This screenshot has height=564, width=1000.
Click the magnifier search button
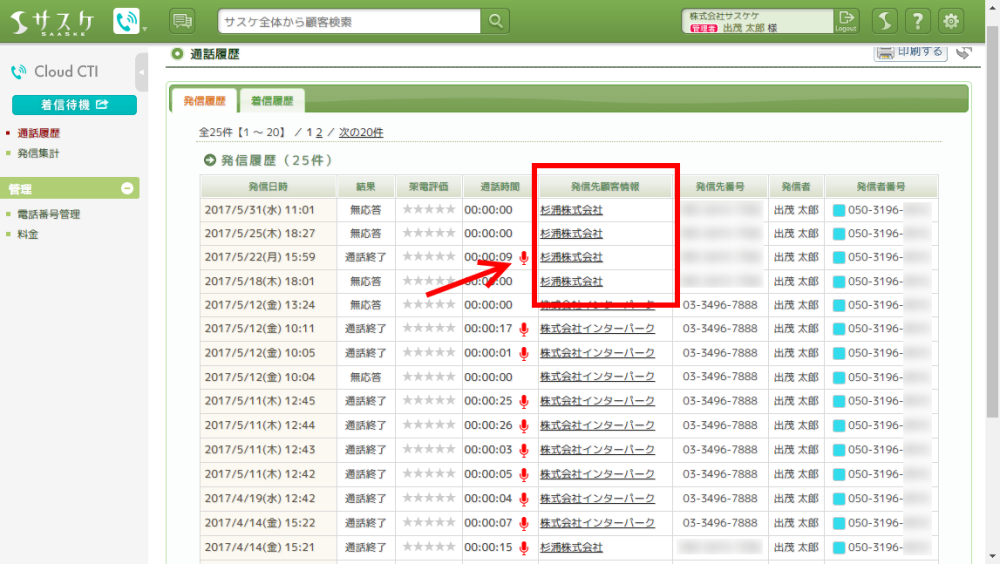[x=495, y=21]
